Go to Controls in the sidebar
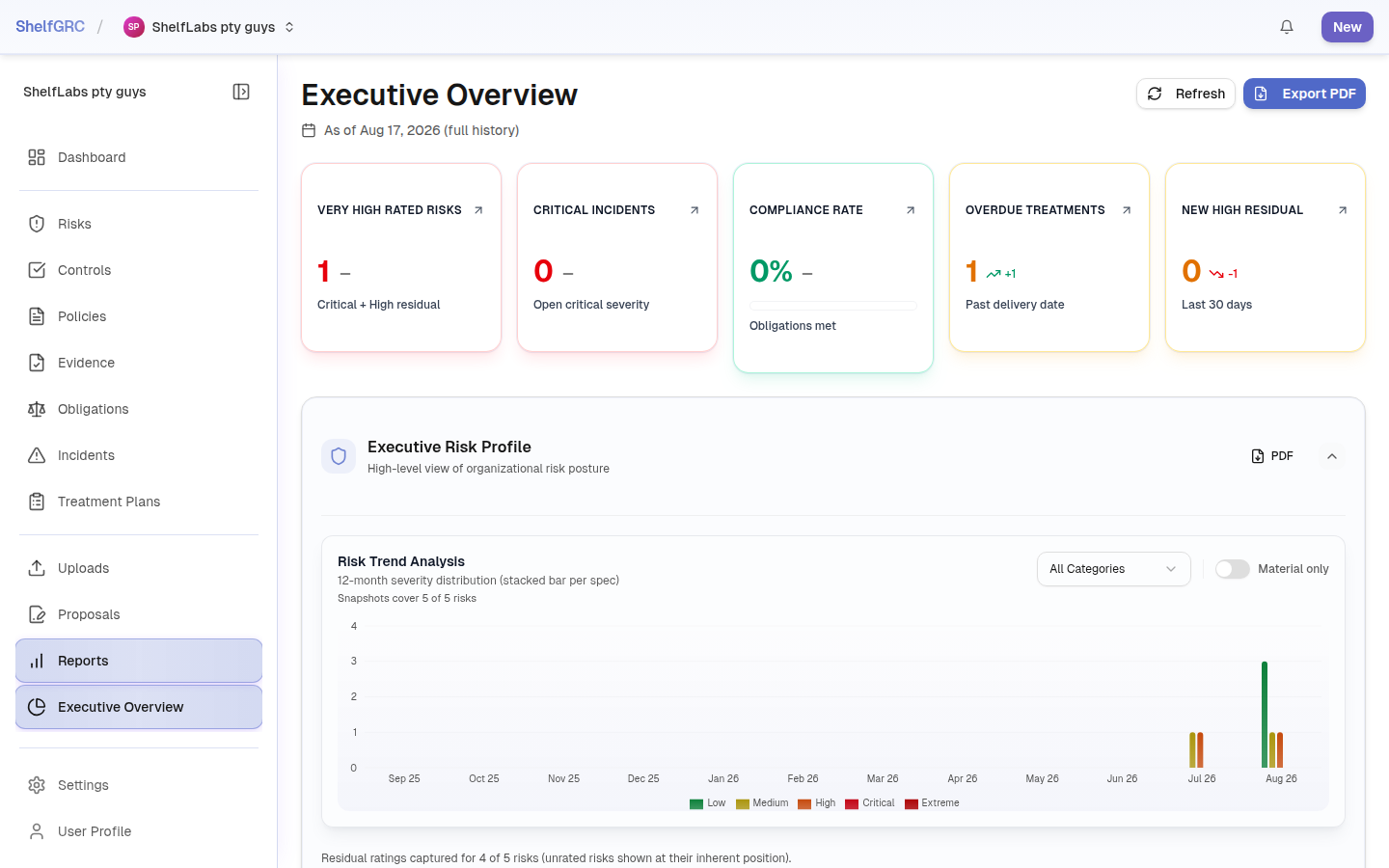 pyautogui.click(x=139, y=270)
